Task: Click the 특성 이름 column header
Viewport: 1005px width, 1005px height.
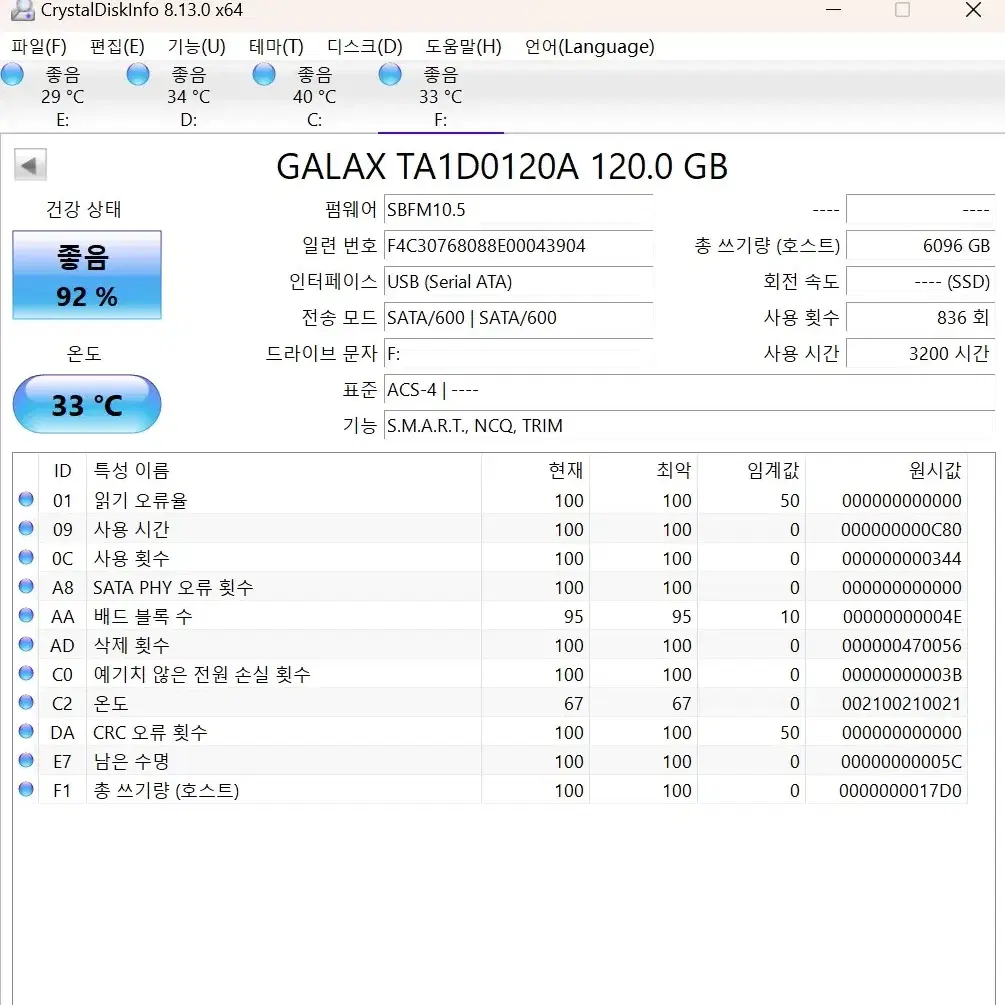Action: 284,470
